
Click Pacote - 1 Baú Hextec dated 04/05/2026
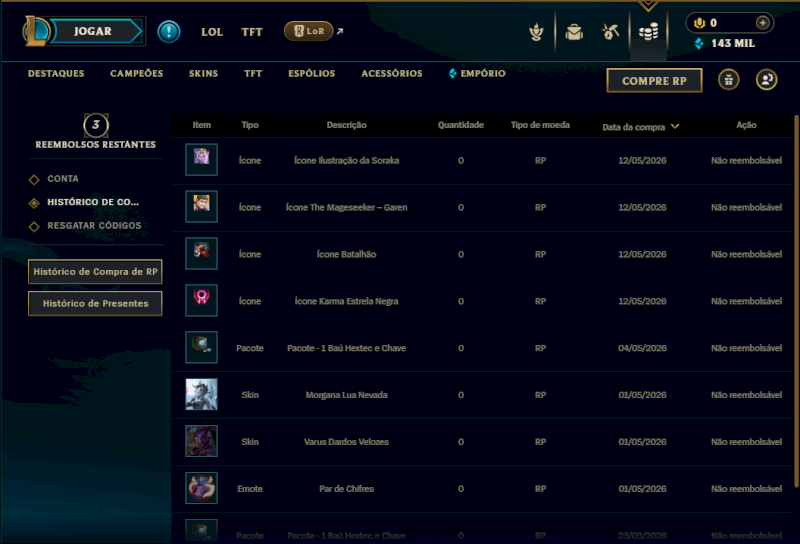346,349
